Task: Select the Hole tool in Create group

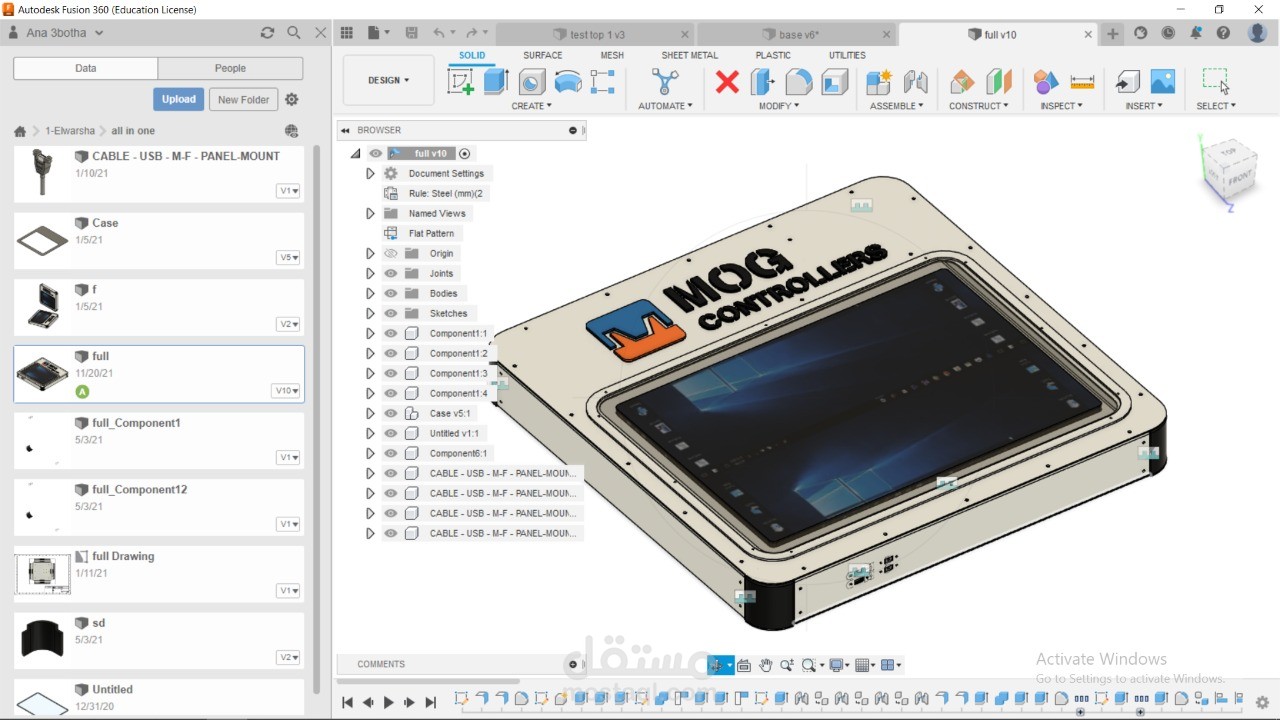Action: click(x=532, y=82)
